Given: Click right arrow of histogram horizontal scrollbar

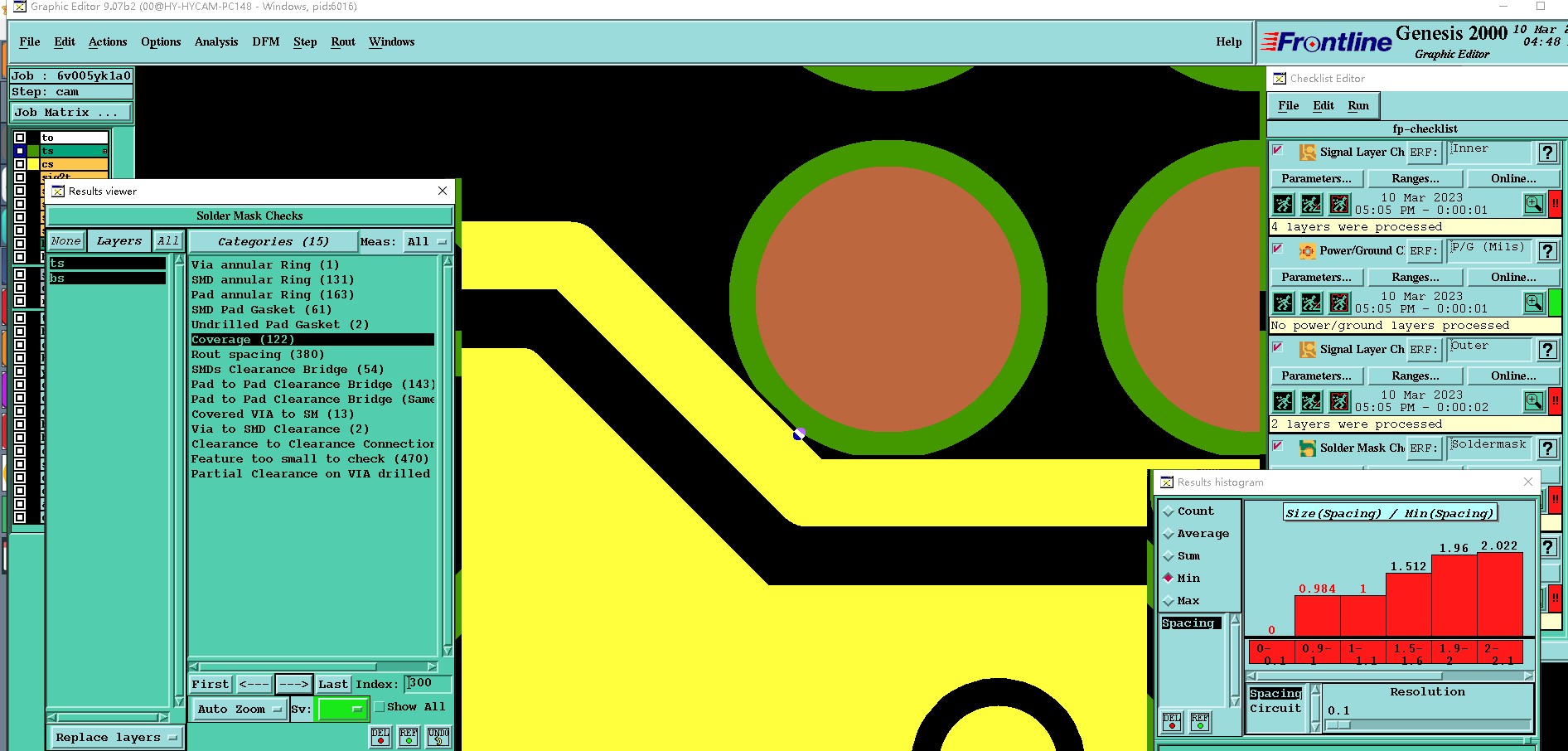Looking at the screenshot, I should pyautogui.click(x=1528, y=676).
